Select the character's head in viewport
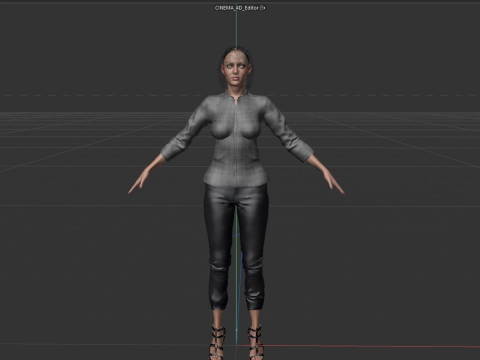Screen dimensions: 480x360 click(236, 67)
